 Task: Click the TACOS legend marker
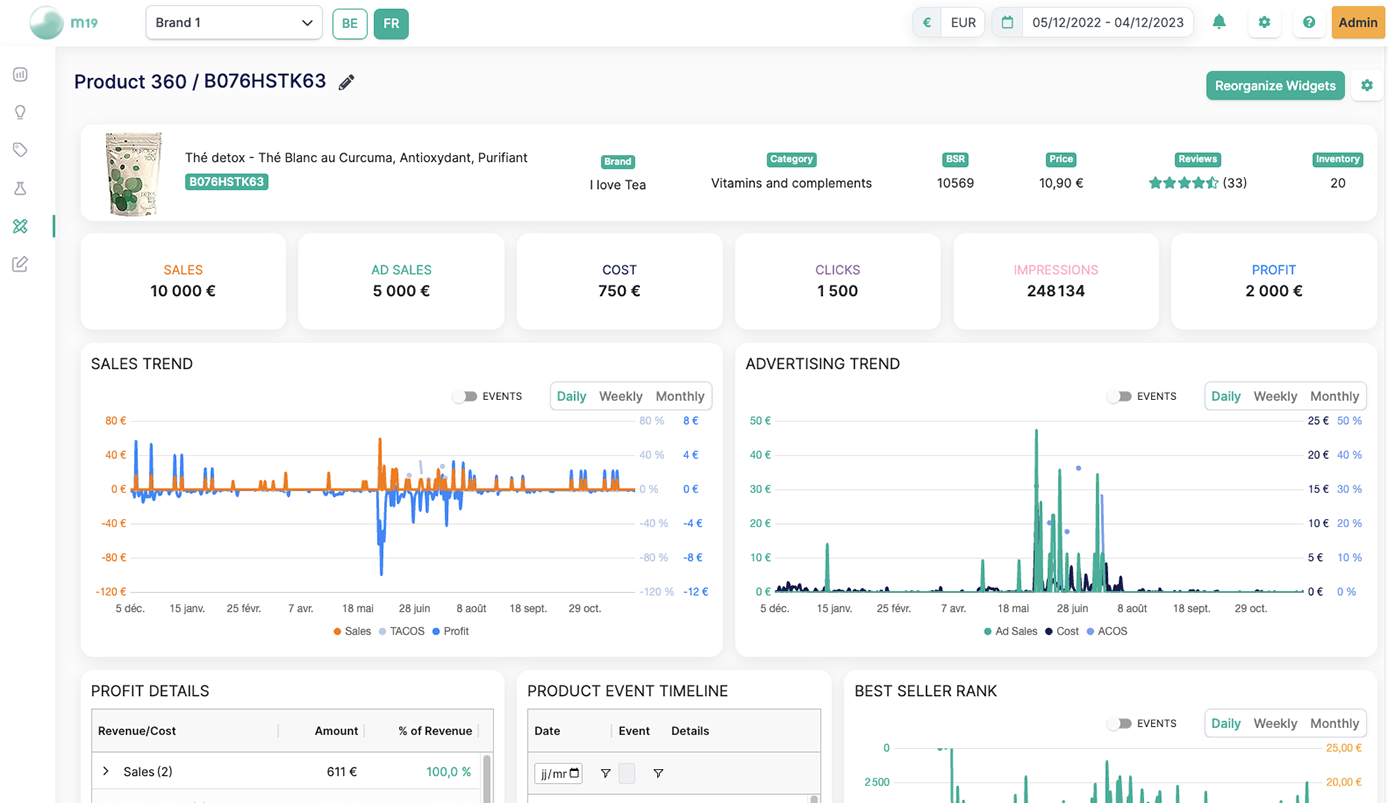click(382, 632)
